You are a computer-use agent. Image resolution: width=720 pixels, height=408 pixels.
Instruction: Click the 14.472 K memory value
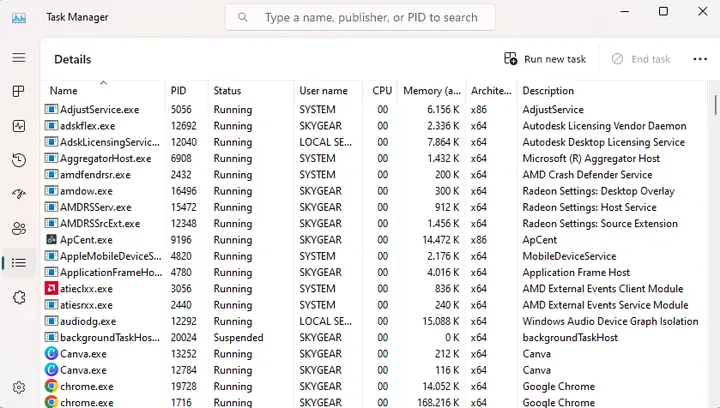pyautogui.click(x=441, y=240)
